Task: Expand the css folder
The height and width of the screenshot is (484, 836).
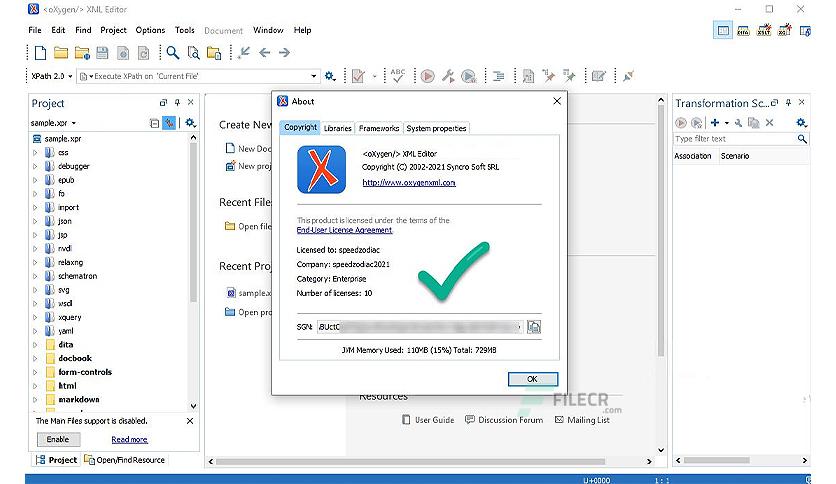Action: (x=35, y=152)
